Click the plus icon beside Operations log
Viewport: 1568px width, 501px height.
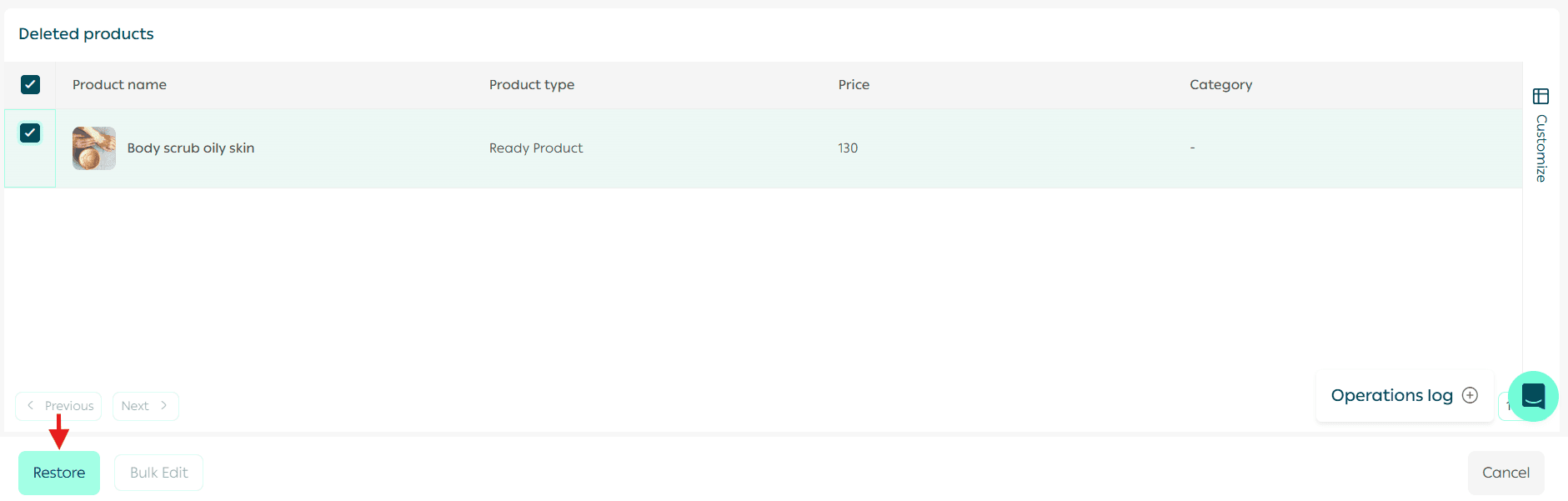click(x=1470, y=395)
